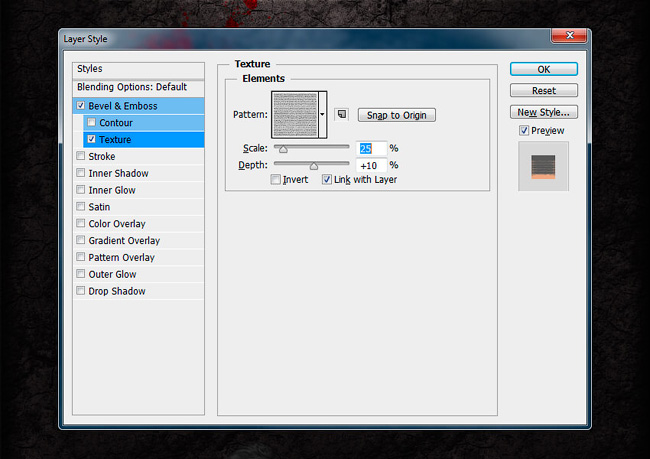650x459 pixels.
Task: Toggle the Invert checkbox
Action: tap(275, 179)
